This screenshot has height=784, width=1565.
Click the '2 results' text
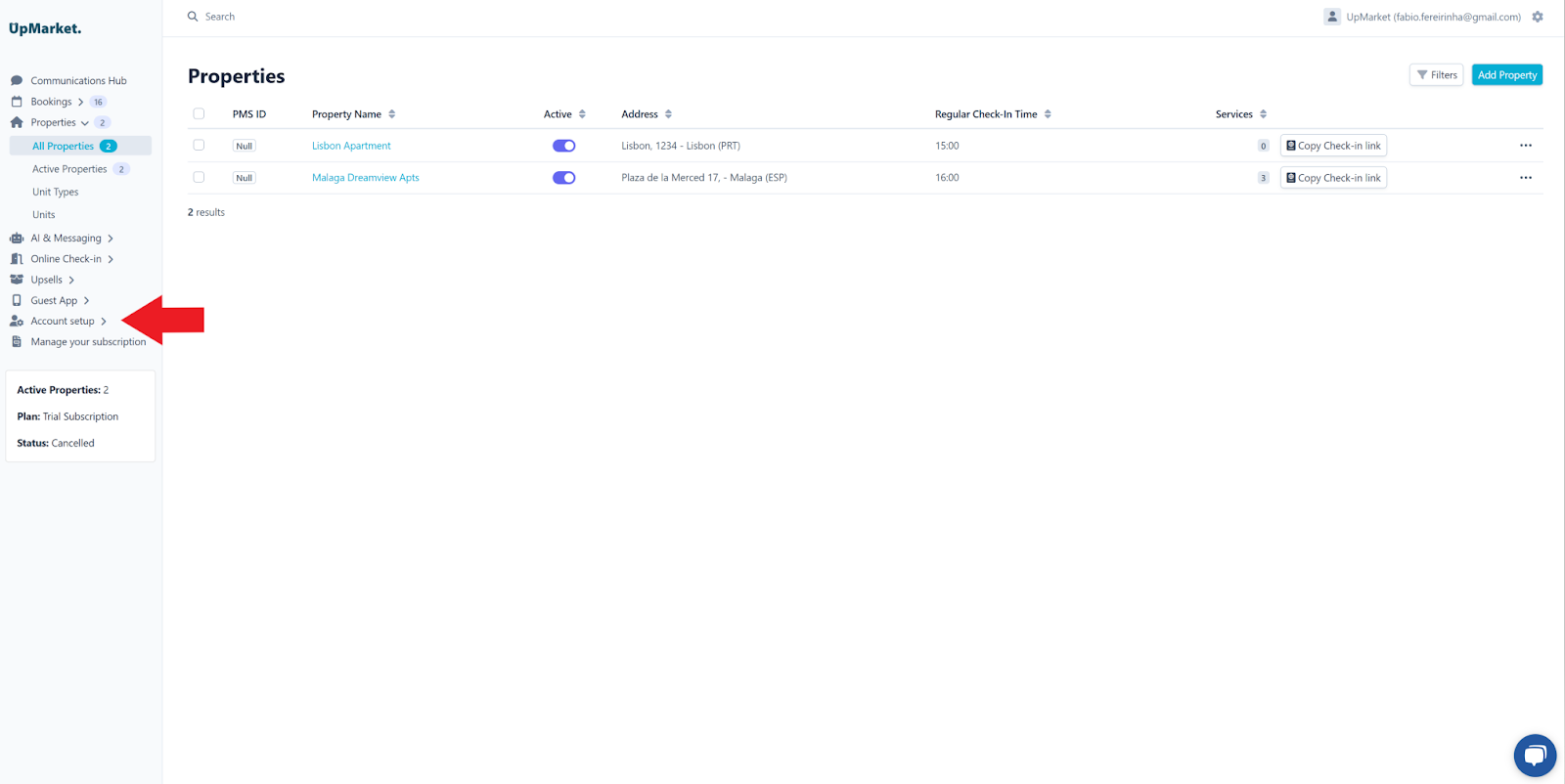pyautogui.click(x=206, y=212)
